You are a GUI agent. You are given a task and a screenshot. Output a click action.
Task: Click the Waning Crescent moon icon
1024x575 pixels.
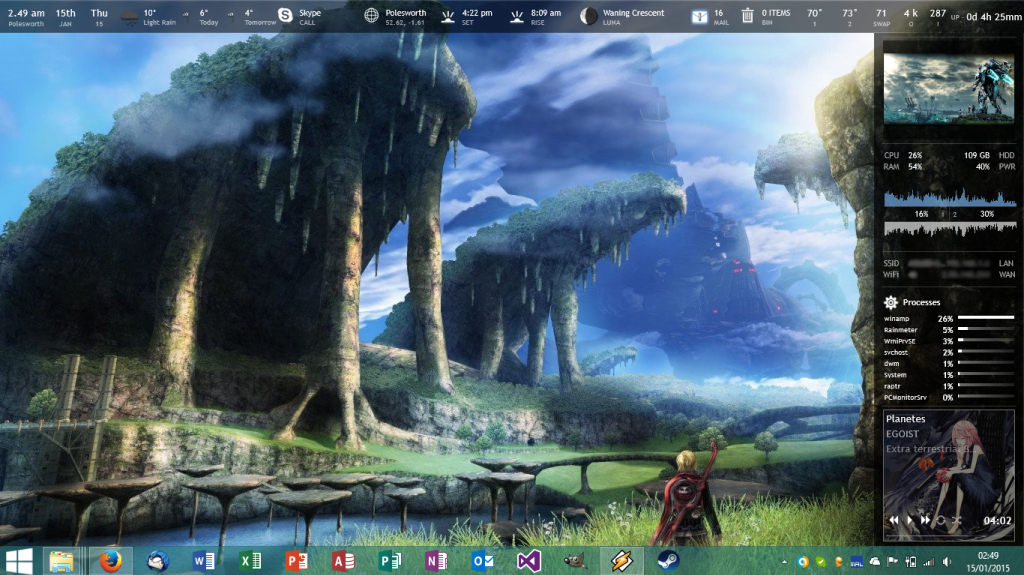[x=588, y=16]
